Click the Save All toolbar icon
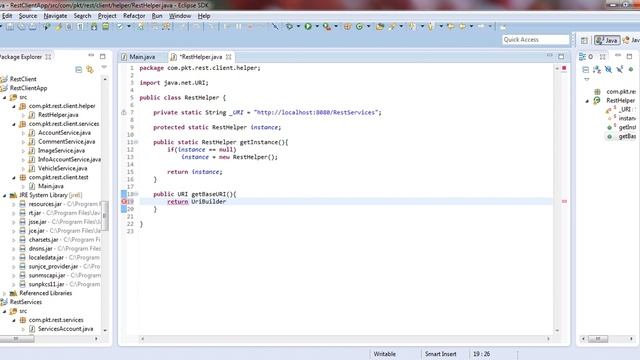The height and width of the screenshot is (360, 640). (21, 27)
